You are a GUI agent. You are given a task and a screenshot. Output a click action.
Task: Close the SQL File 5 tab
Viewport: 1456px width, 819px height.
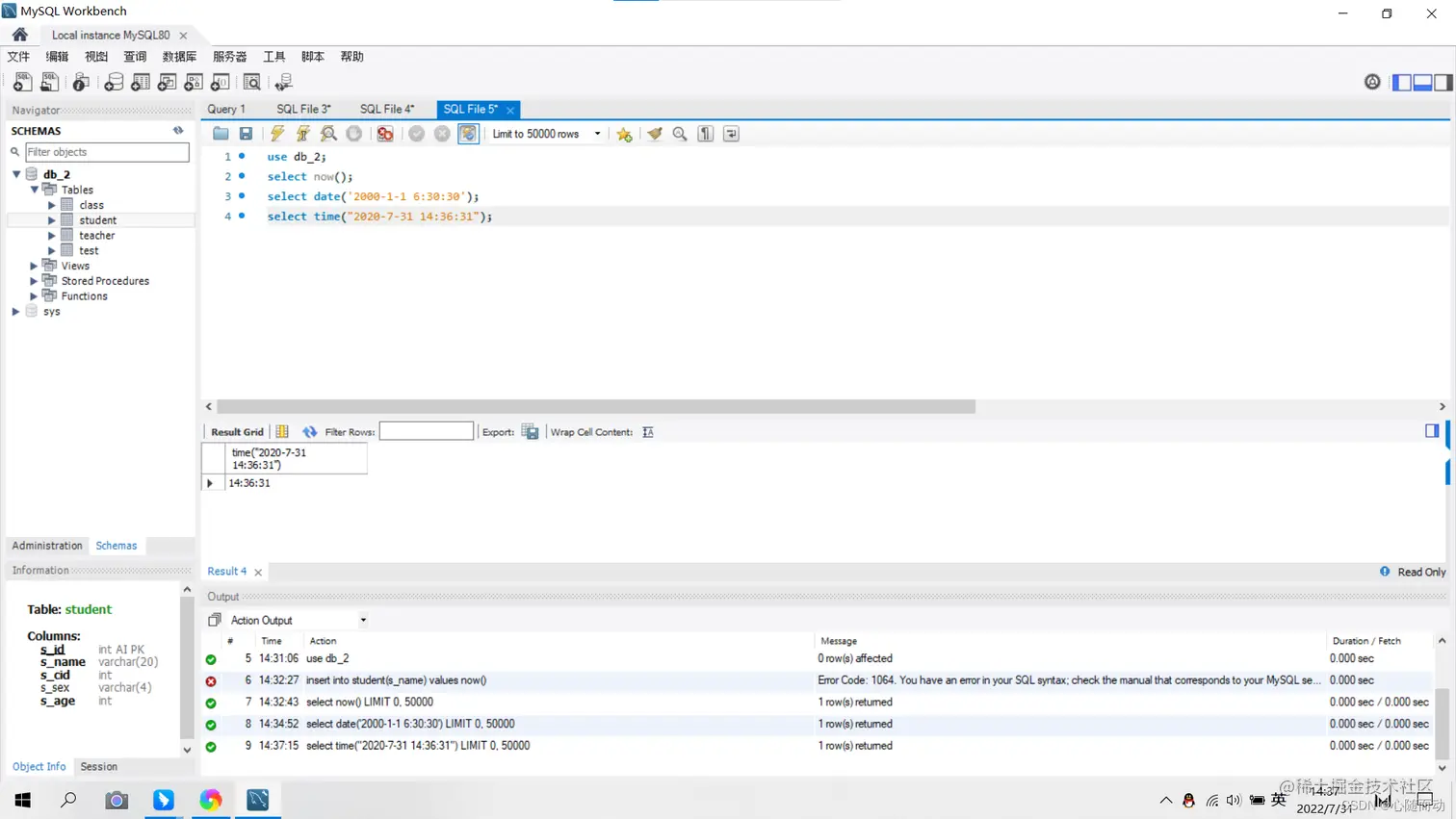[x=510, y=110]
